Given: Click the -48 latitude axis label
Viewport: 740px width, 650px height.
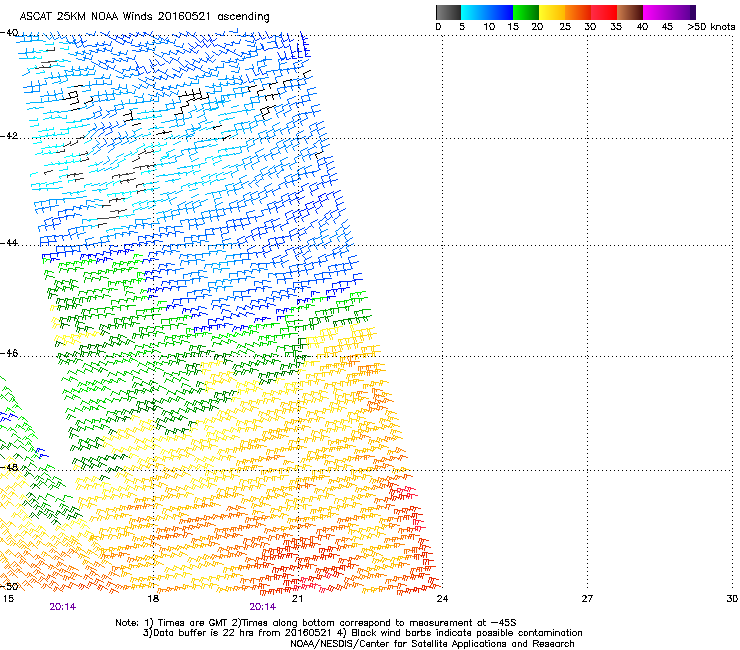Looking at the screenshot, I should click(9, 467).
